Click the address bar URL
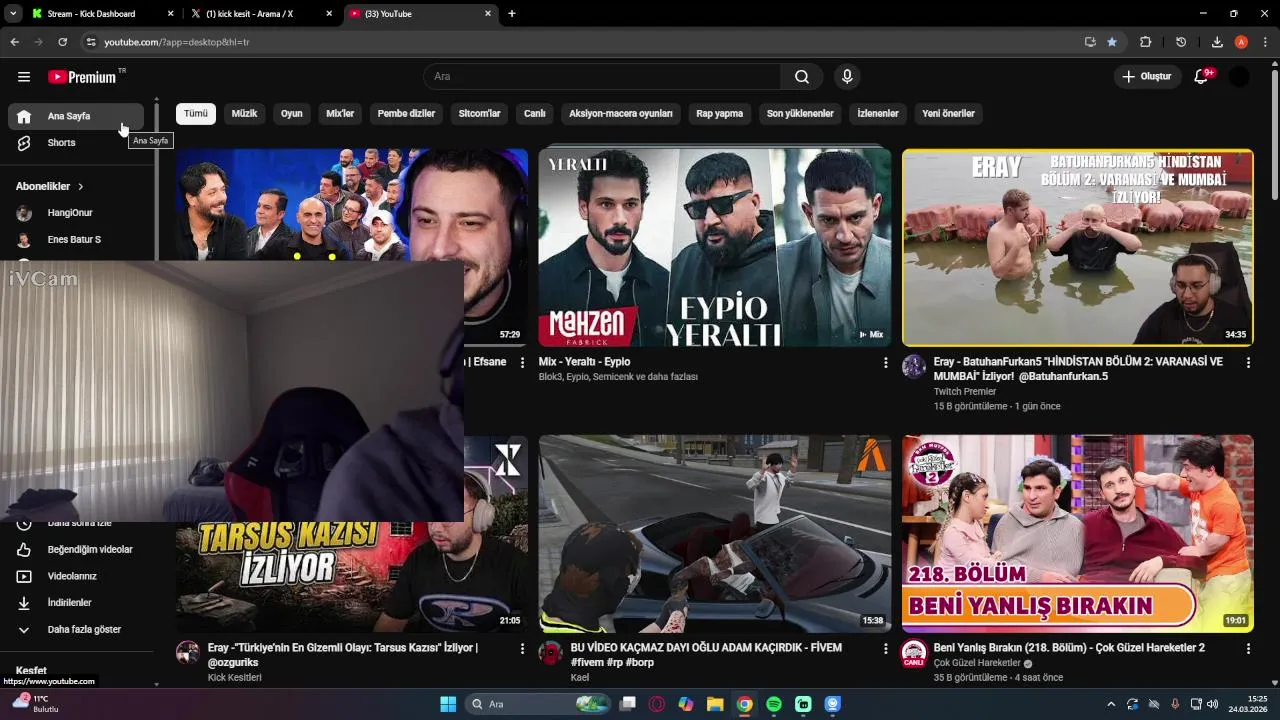 (x=177, y=42)
